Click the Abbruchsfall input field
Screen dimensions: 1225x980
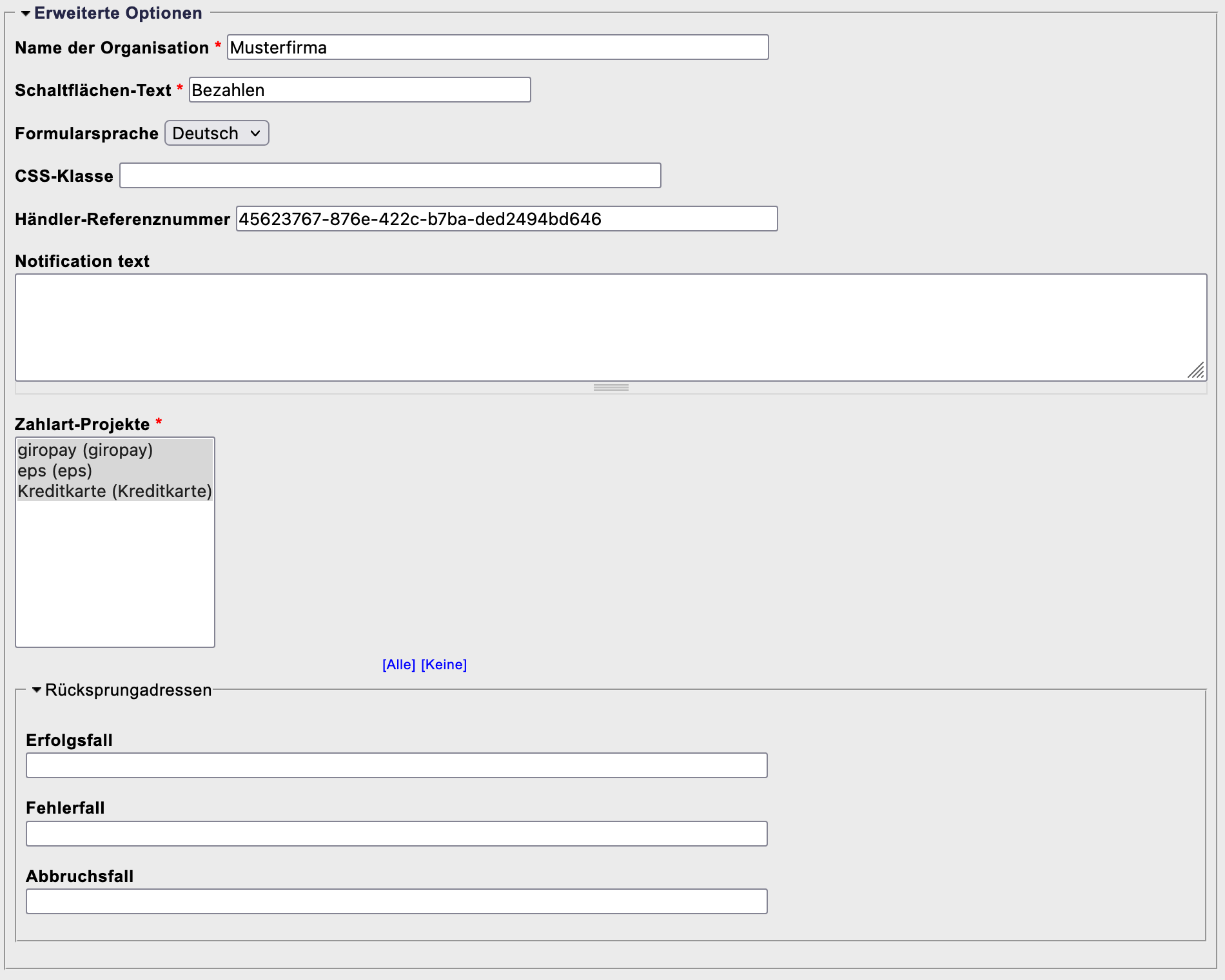point(396,901)
